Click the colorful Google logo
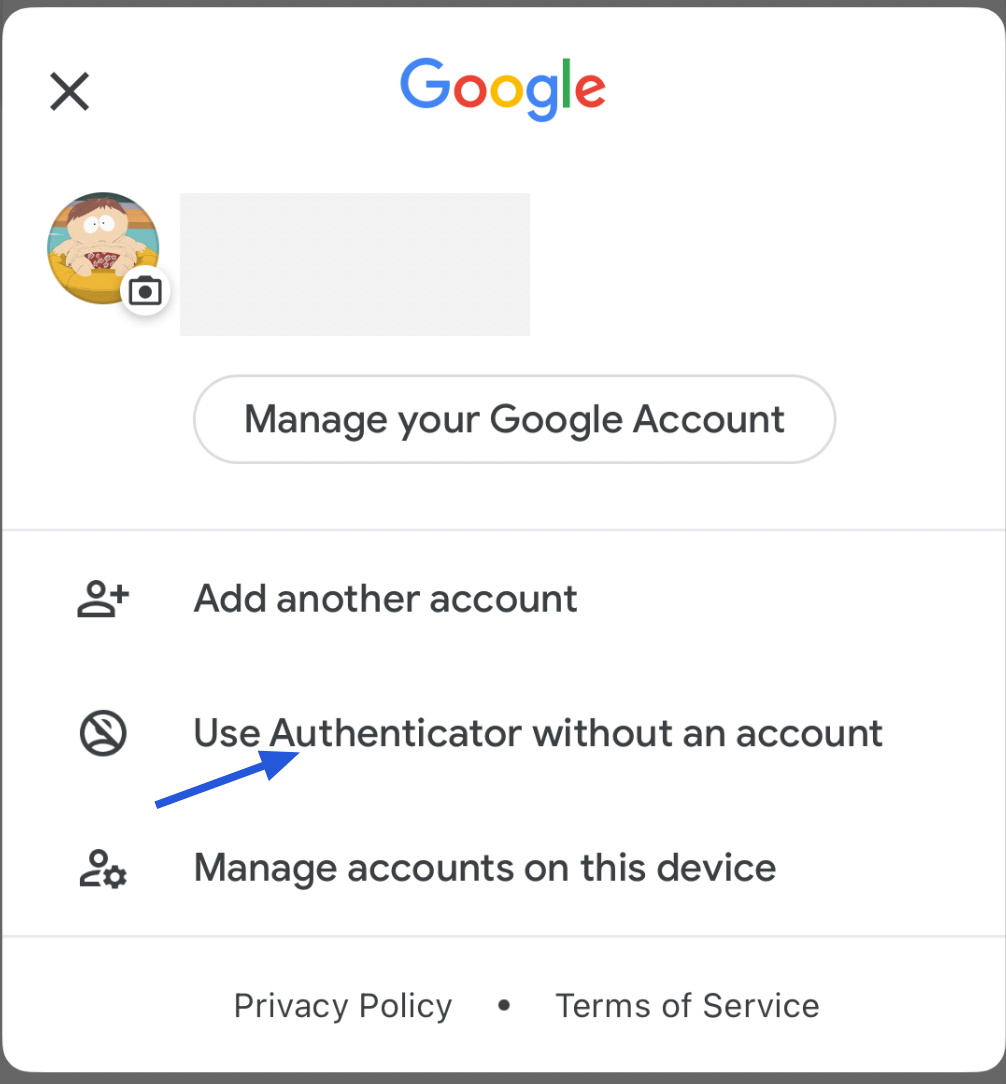The height and width of the screenshot is (1084, 1006). tap(503, 89)
